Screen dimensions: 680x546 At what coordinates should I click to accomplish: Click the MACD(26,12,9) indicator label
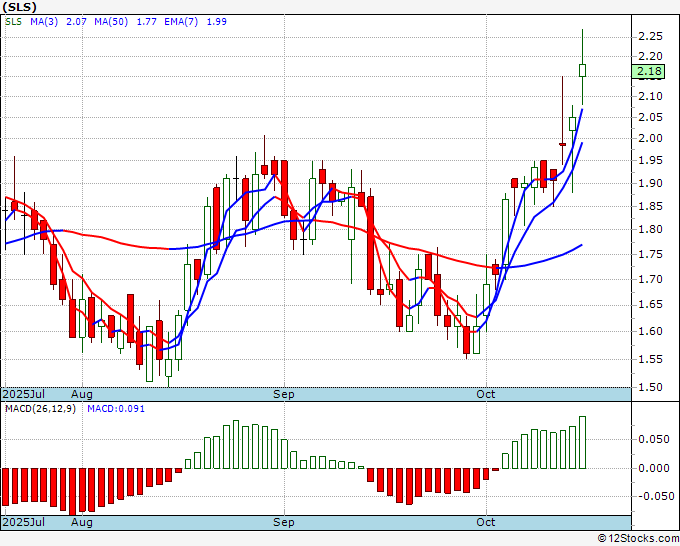[x=40, y=409]
